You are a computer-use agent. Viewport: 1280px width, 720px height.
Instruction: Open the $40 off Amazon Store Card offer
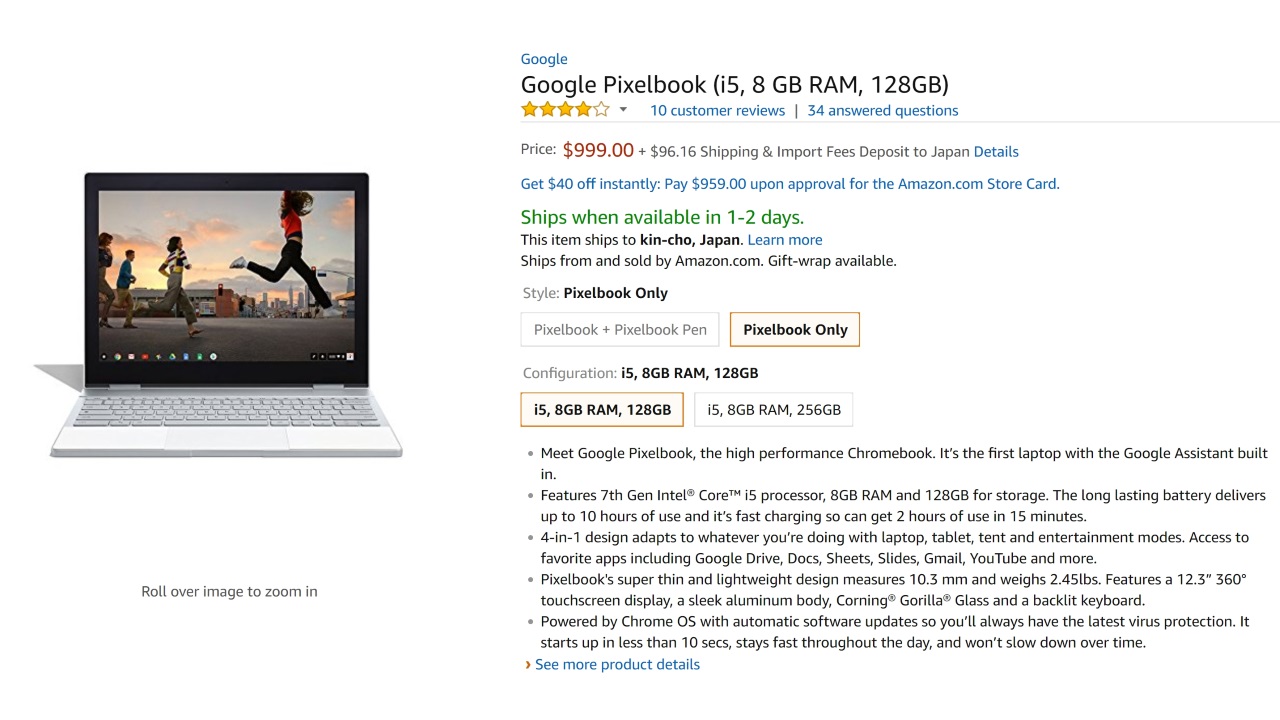pos(789,184)
